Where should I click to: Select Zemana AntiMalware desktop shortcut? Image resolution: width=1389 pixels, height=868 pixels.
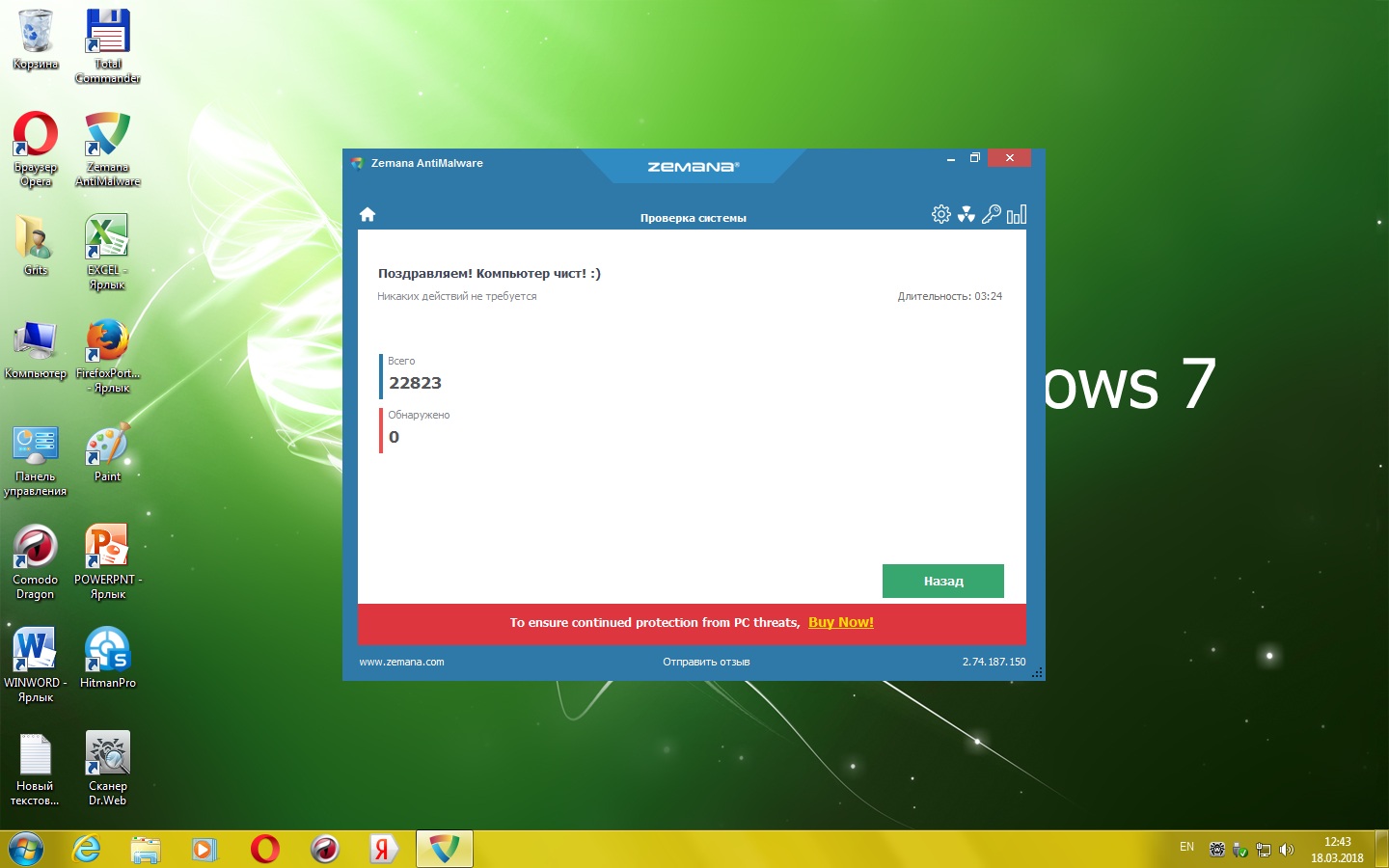point(108,149)
